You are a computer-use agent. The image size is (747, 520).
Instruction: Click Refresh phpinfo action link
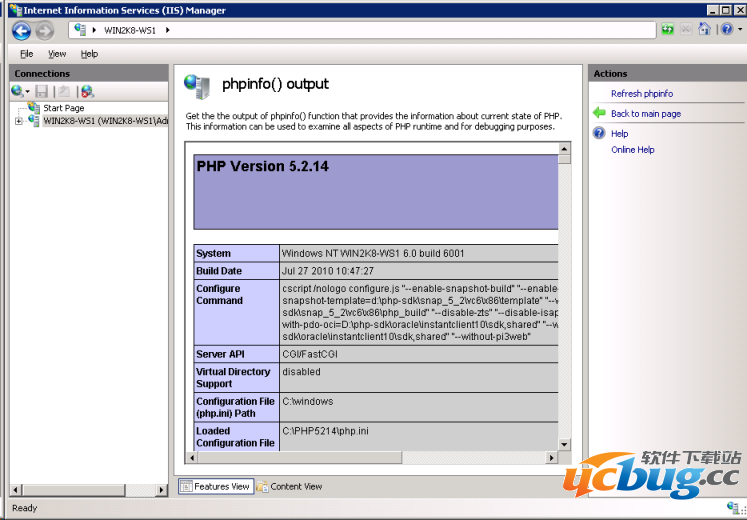[x=642, y=94]
